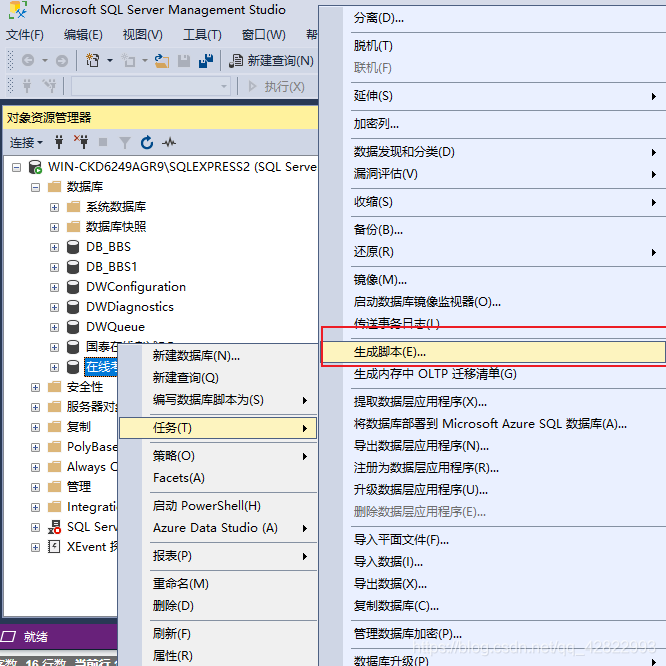
Task: Open the 还原(R) submenu
Action: (x=493, y=252)
